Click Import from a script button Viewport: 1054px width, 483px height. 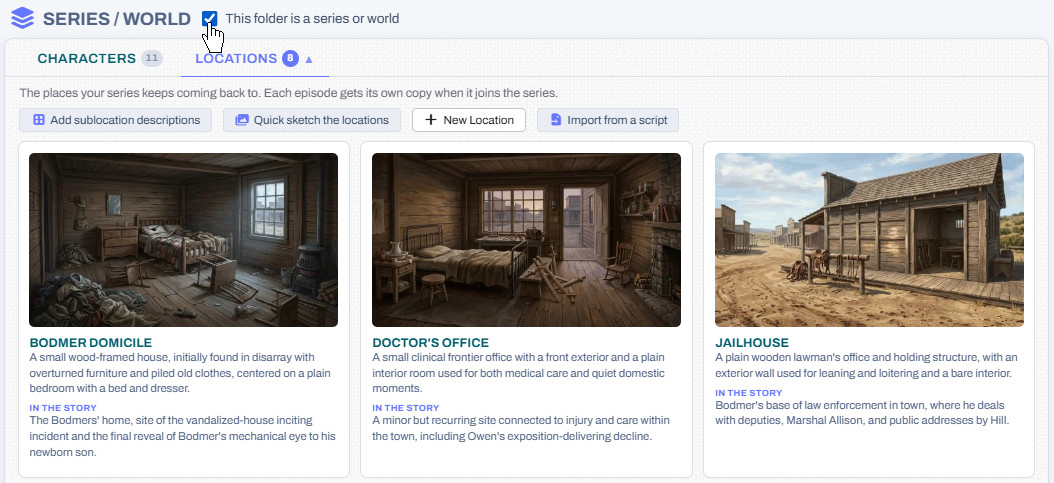[608, 120]
